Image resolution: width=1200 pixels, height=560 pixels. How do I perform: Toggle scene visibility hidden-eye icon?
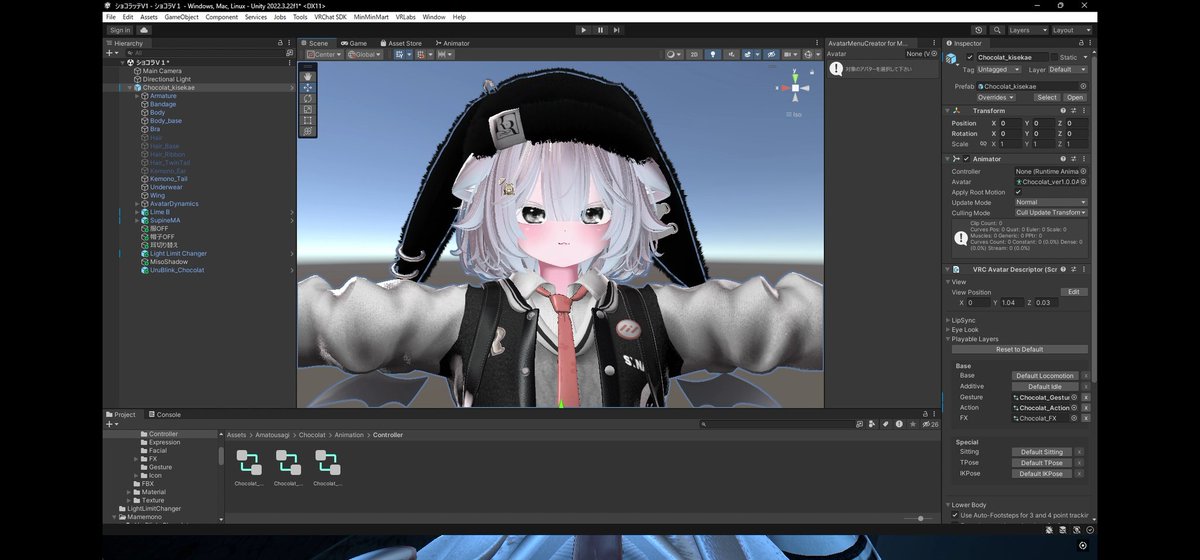pyautogui.click(x=770, y=54)
